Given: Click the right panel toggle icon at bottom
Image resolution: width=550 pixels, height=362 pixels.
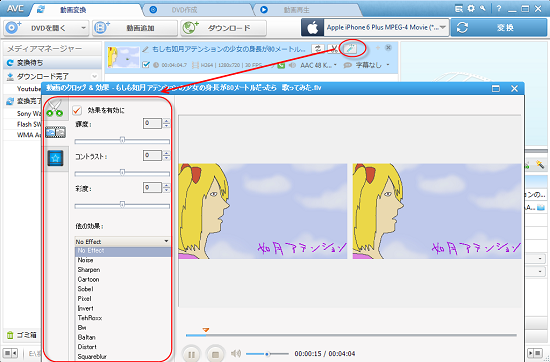Looking at the screenshot, I should tap(535, 353).
